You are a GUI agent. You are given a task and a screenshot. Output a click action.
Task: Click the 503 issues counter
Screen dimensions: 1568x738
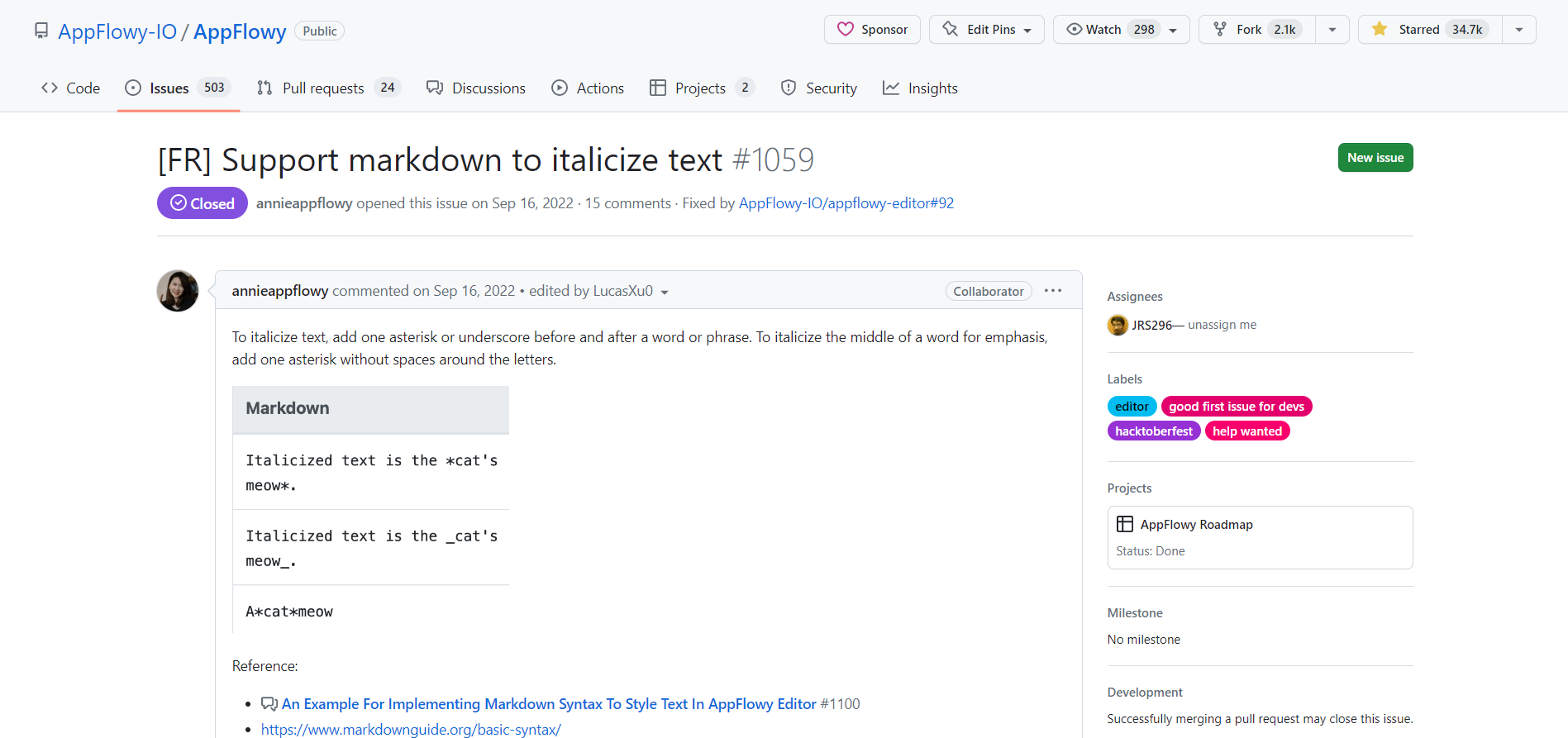coord(214,88)
